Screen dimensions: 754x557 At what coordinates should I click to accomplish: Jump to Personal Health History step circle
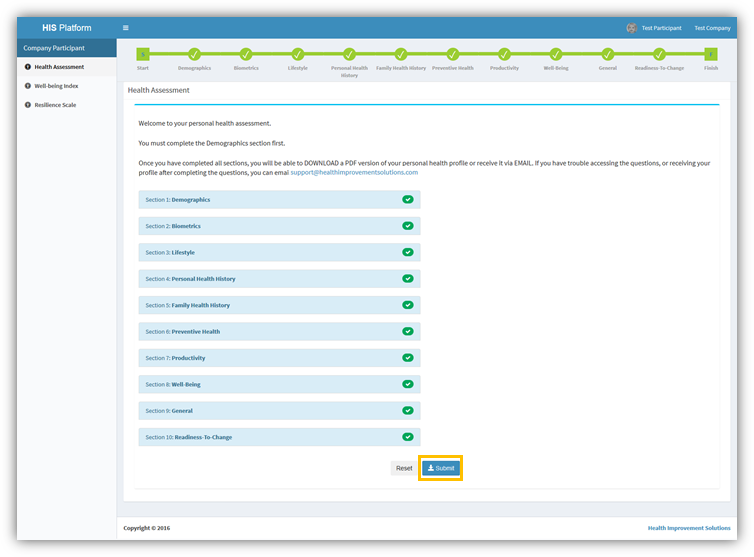point(349,54)
